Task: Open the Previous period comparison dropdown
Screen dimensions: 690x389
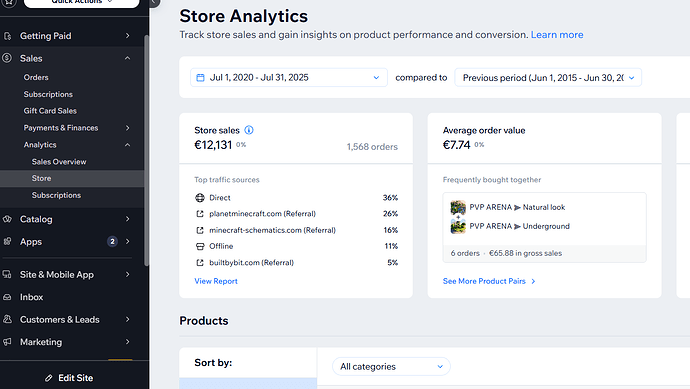Action: coord(548,77)
